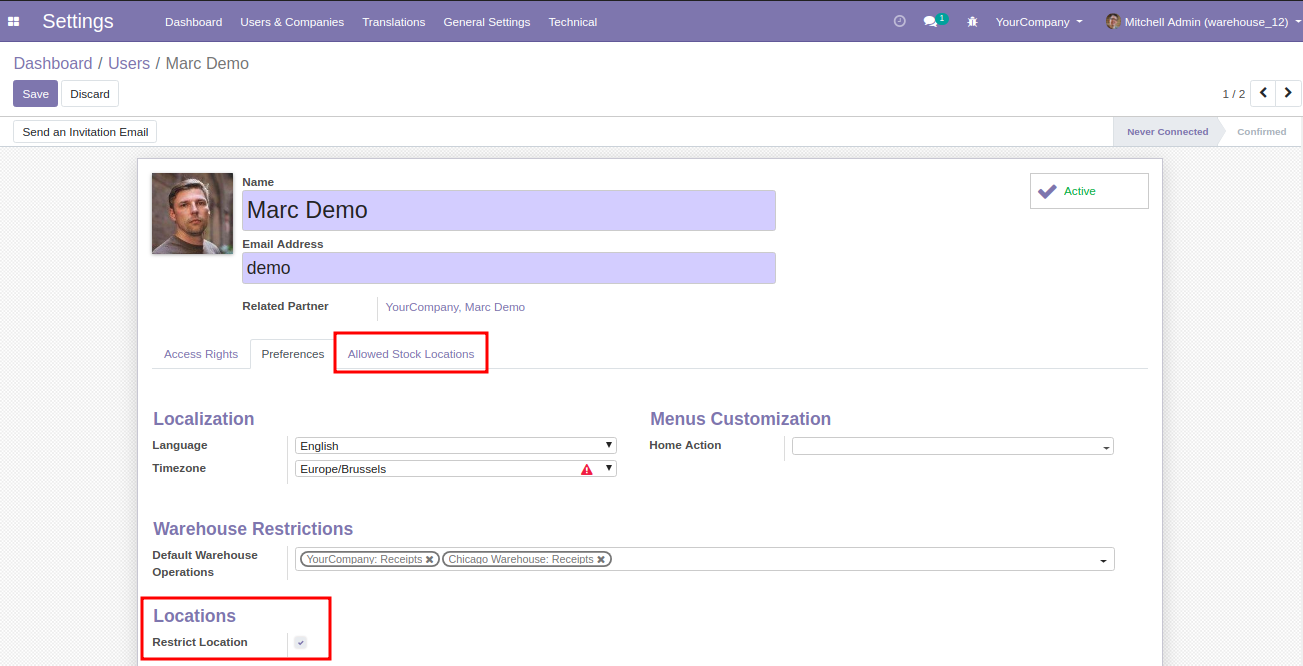Remove Chicago Warehouse: Receipts tag
This screenshot has height=666, width=1303.
[x=601, y=560]
